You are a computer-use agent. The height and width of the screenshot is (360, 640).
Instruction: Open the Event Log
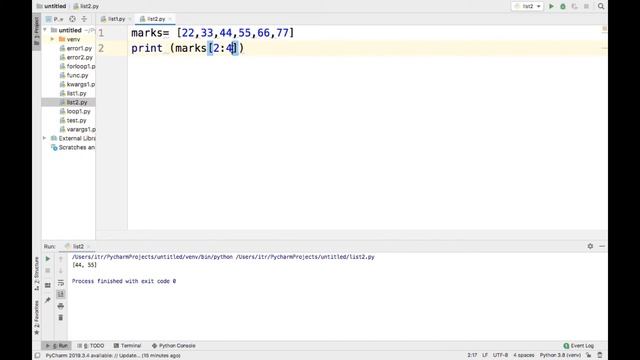point(579,345)
